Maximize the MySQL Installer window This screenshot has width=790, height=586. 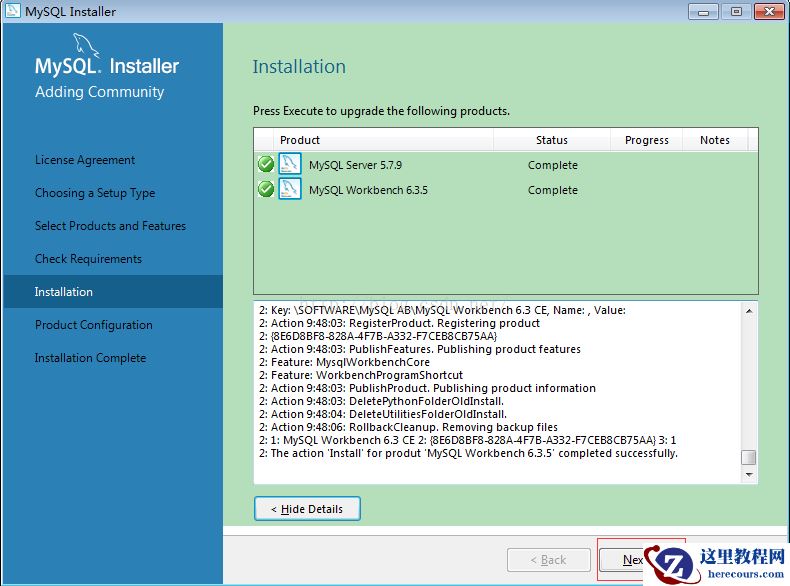(736, 11)
